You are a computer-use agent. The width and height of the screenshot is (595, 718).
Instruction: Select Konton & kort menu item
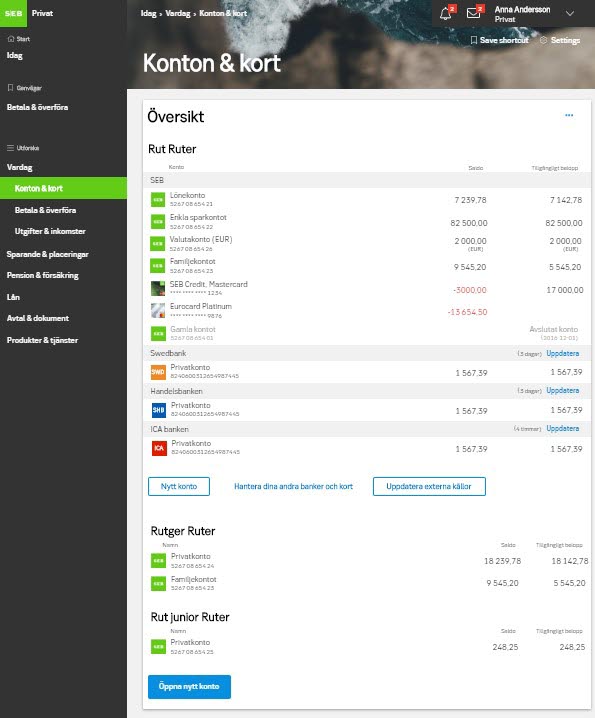pyautogui.click(x=63, y=188)
